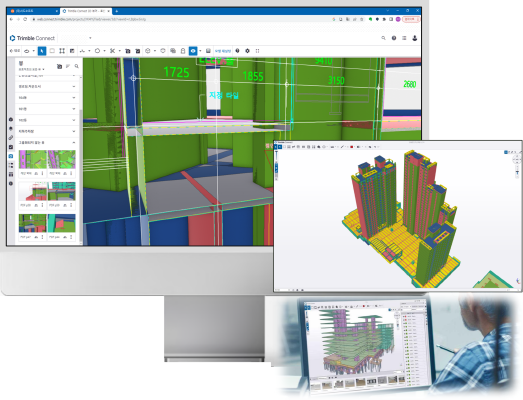The height and width of the screenshot is (400, 523).
Task: Click the help question mark icon
Action: (394, 38)
